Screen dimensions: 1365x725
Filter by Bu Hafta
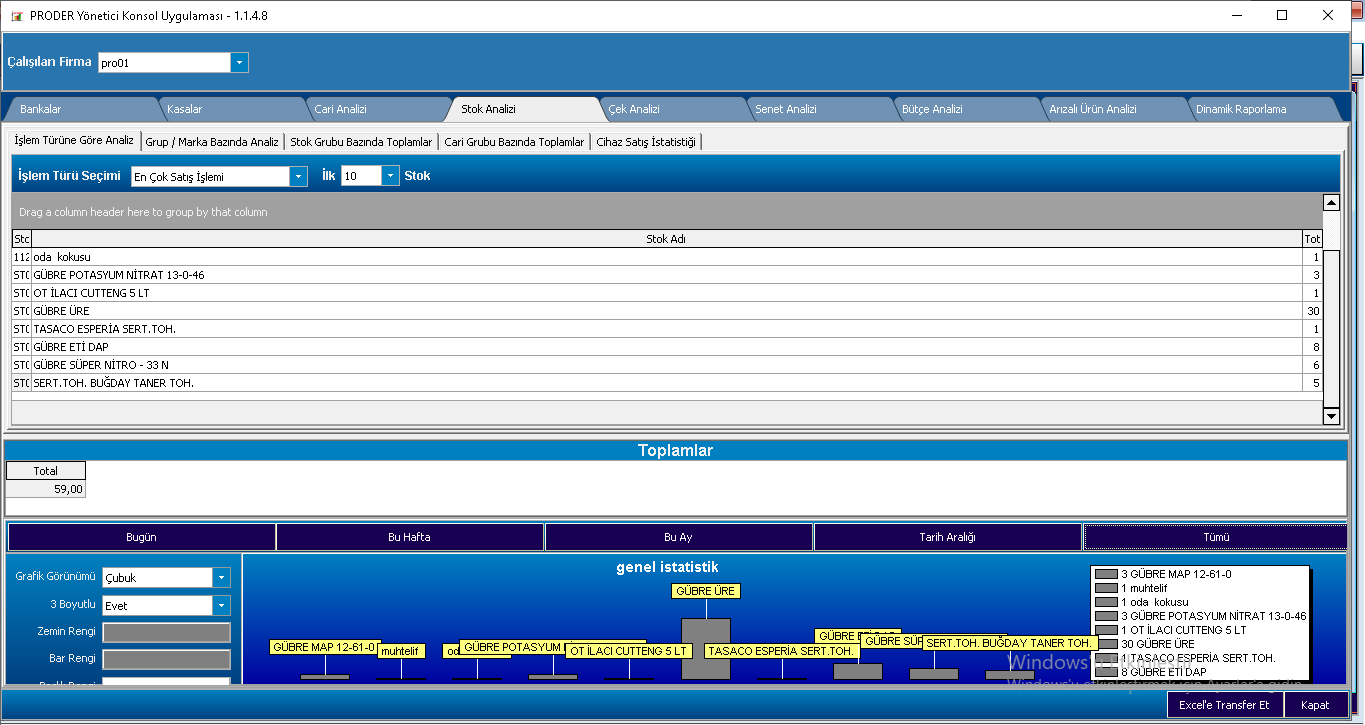[x=409, y=537]
